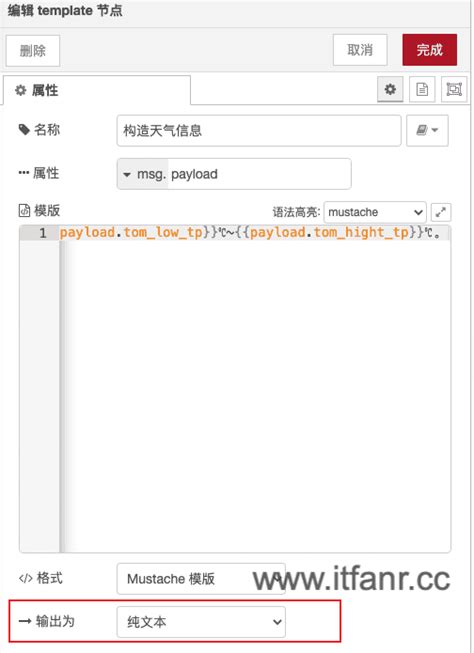Screen dimensions: 474x653
Task: Open the mustache syntax highlight dropdown
Action: [x=375, y=212]
